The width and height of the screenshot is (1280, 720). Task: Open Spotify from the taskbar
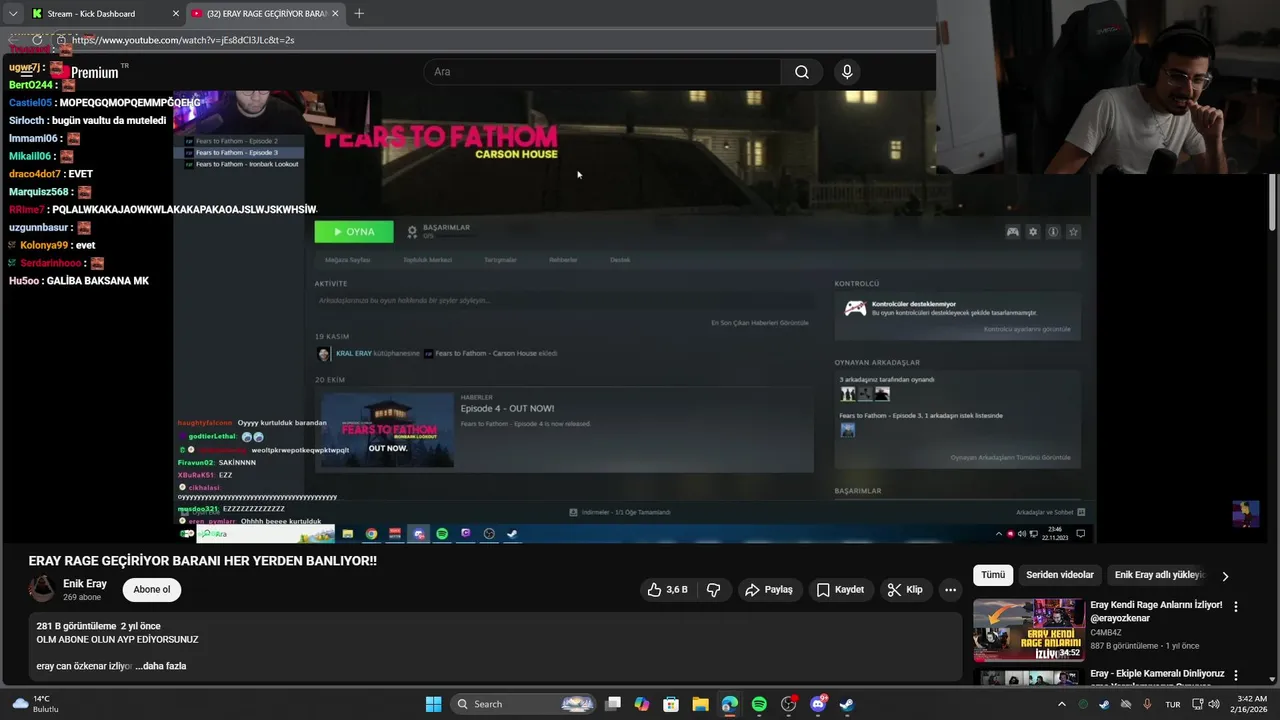[x=759, y=704]
